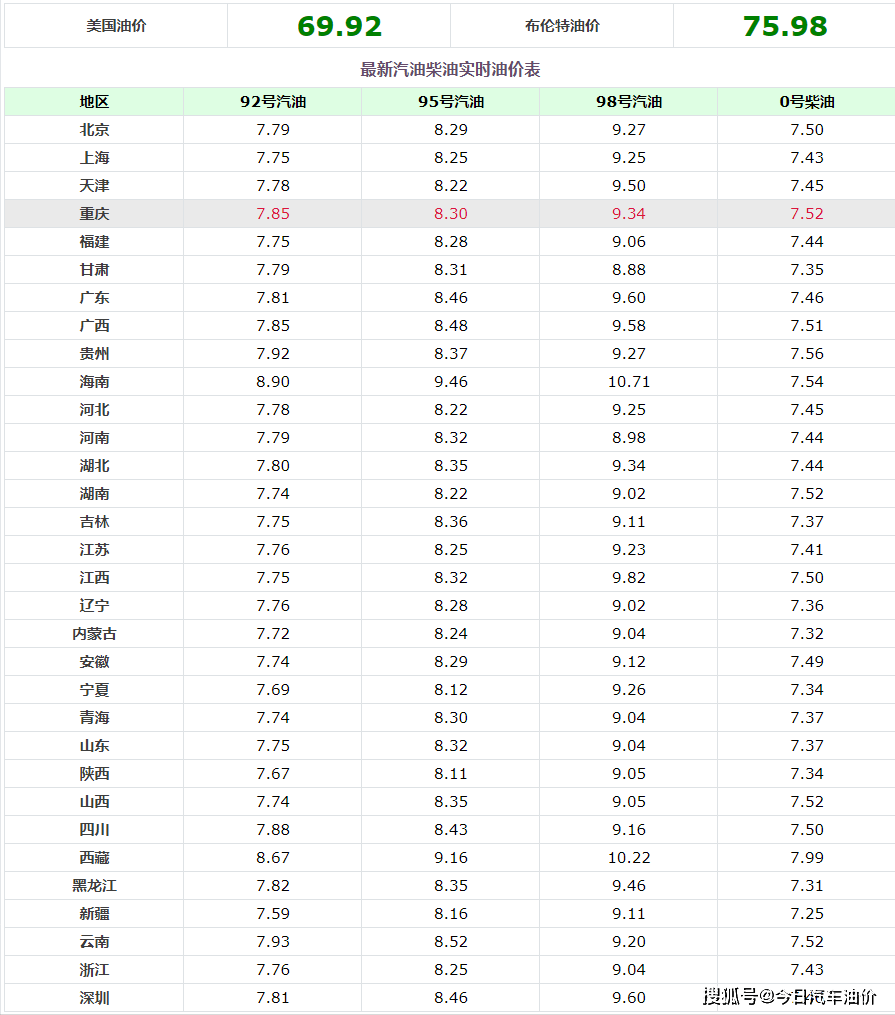Screen dimensions: 895x1015
Task: Click the 美国油价 label
Action: coord(116,26)
